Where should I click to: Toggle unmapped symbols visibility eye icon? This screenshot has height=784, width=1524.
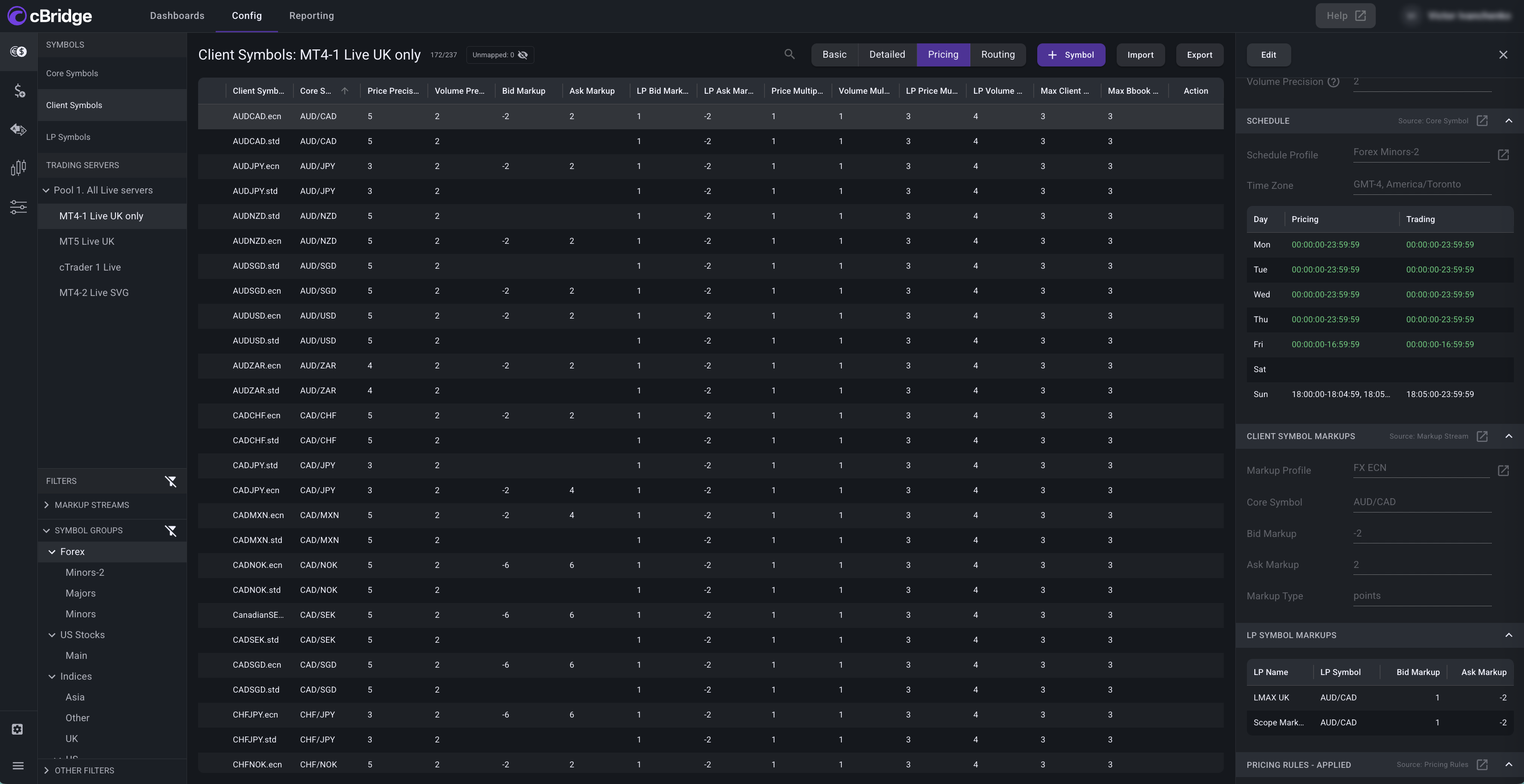(523, 55)
